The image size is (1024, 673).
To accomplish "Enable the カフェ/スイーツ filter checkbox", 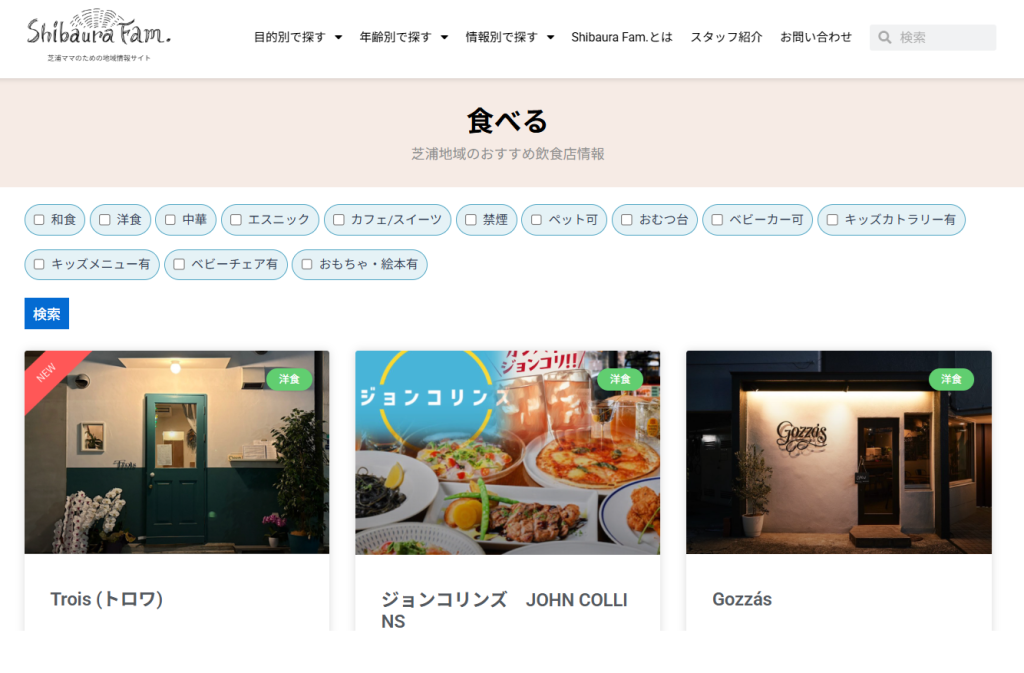I will point(339,220).
